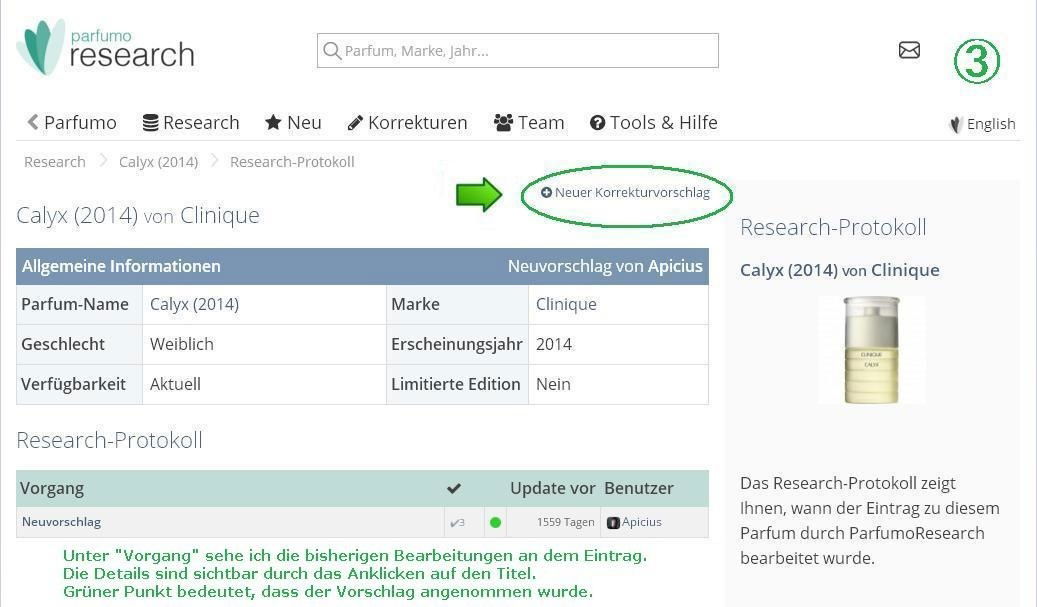1037x607 pixels.
Task: Go back to Parfumo via chevron
Action: click(x=32, y=122)
